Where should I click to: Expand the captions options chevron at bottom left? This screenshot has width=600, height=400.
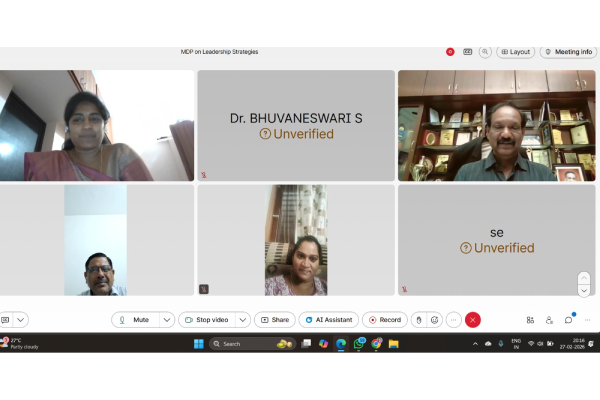[20, 320]
